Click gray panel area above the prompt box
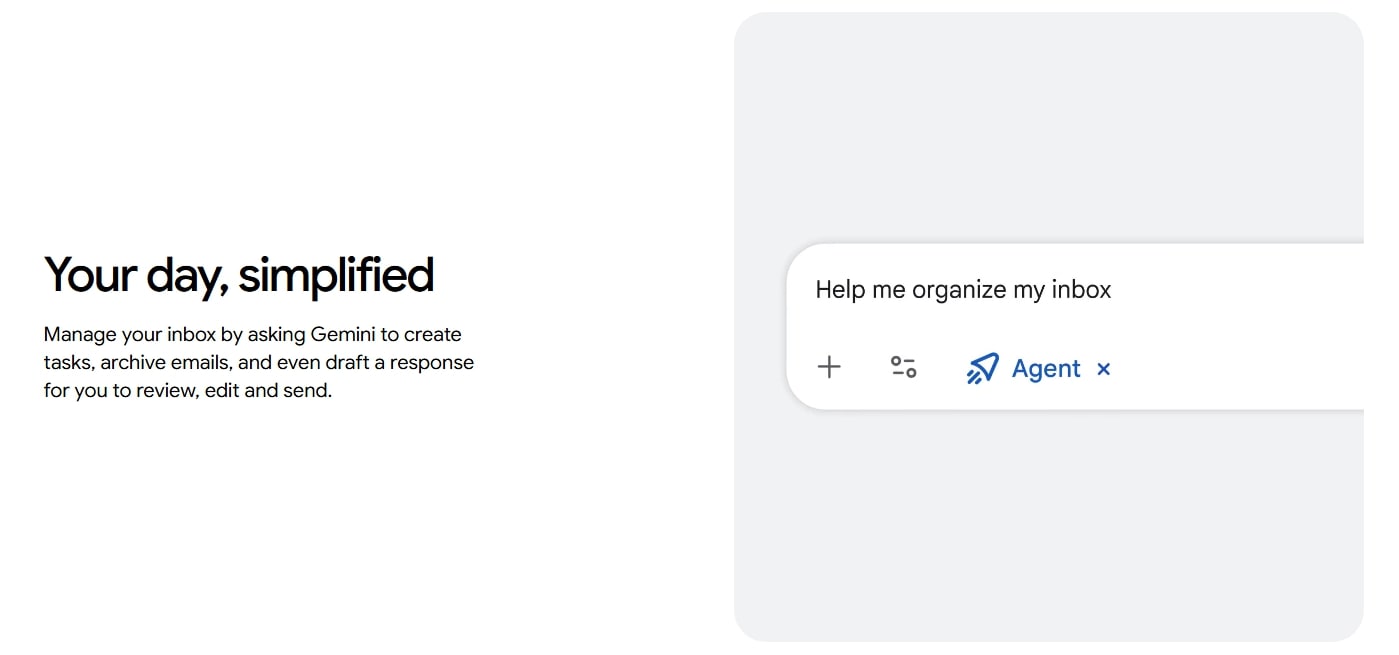 [x=1048, y=130]
